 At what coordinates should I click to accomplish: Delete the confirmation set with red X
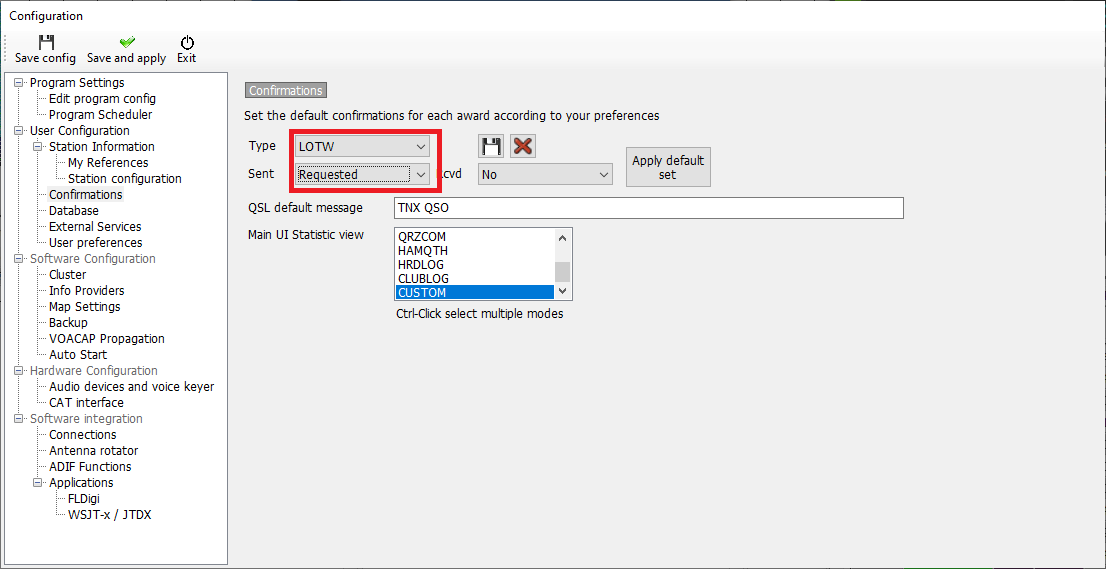pos(523,147)
